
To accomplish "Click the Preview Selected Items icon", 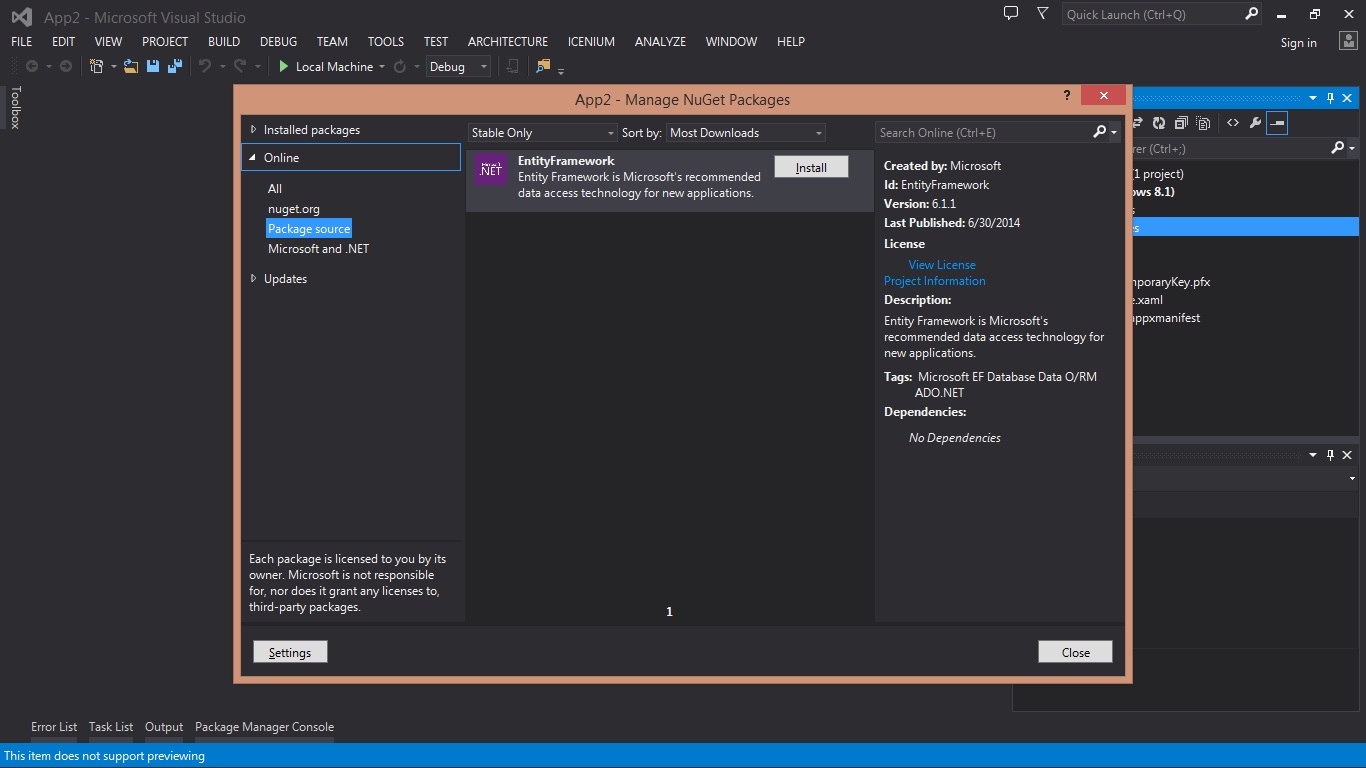I will click(1277, 123).
